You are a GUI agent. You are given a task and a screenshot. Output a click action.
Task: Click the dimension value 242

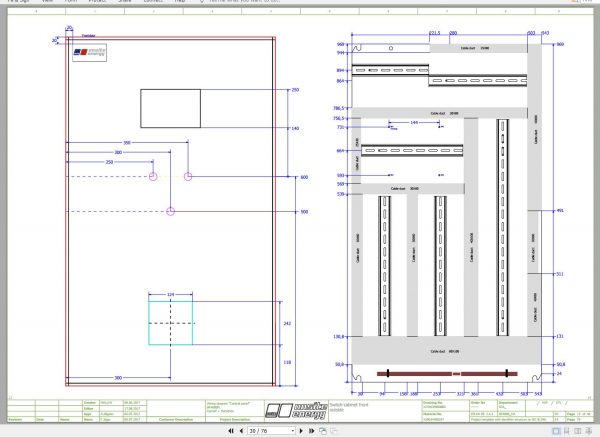(287, 323)
